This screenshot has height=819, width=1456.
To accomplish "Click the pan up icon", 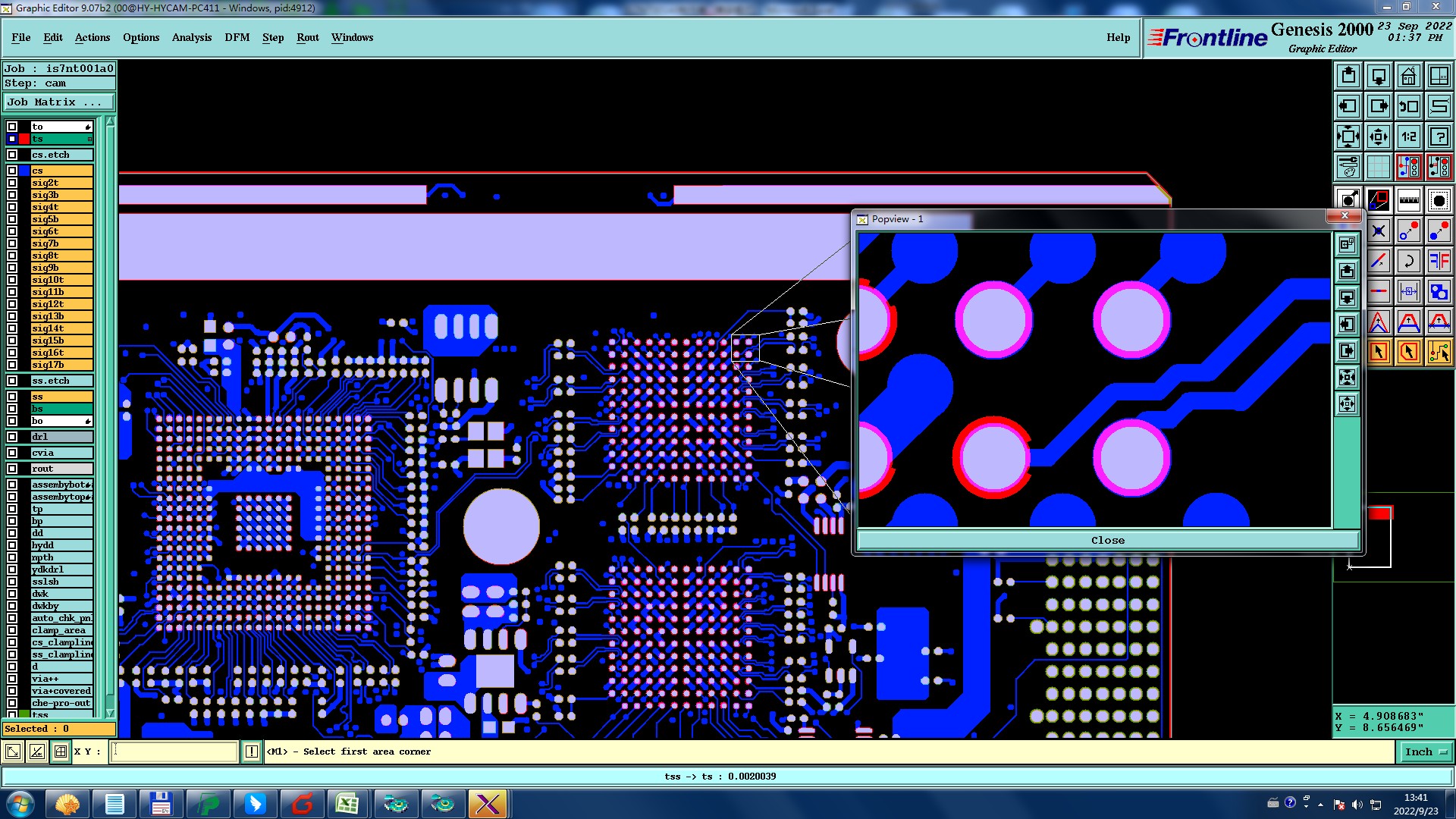I will tap(1348, 76).
